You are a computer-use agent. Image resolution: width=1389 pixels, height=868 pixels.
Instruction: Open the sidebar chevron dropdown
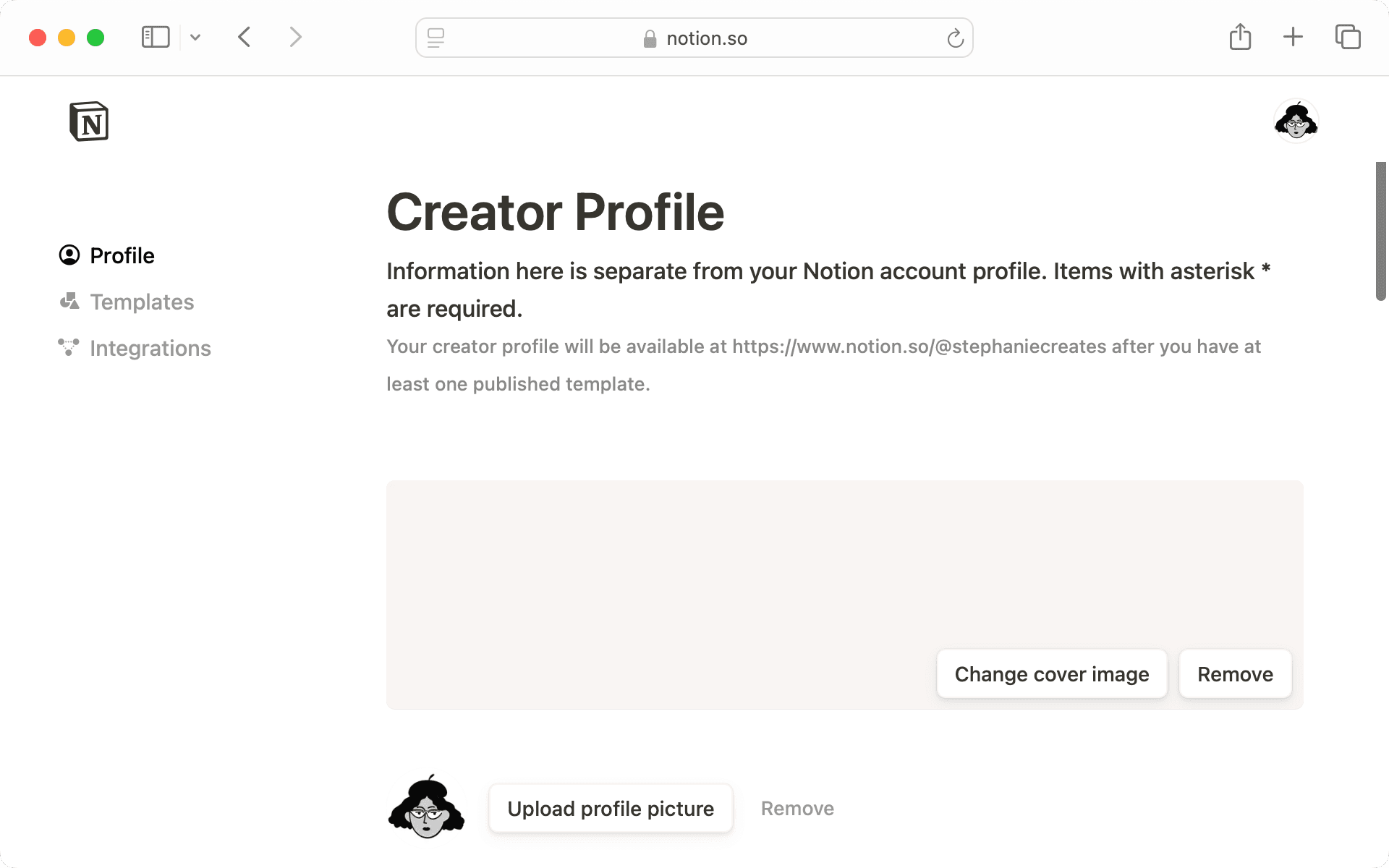click(194, 37)
